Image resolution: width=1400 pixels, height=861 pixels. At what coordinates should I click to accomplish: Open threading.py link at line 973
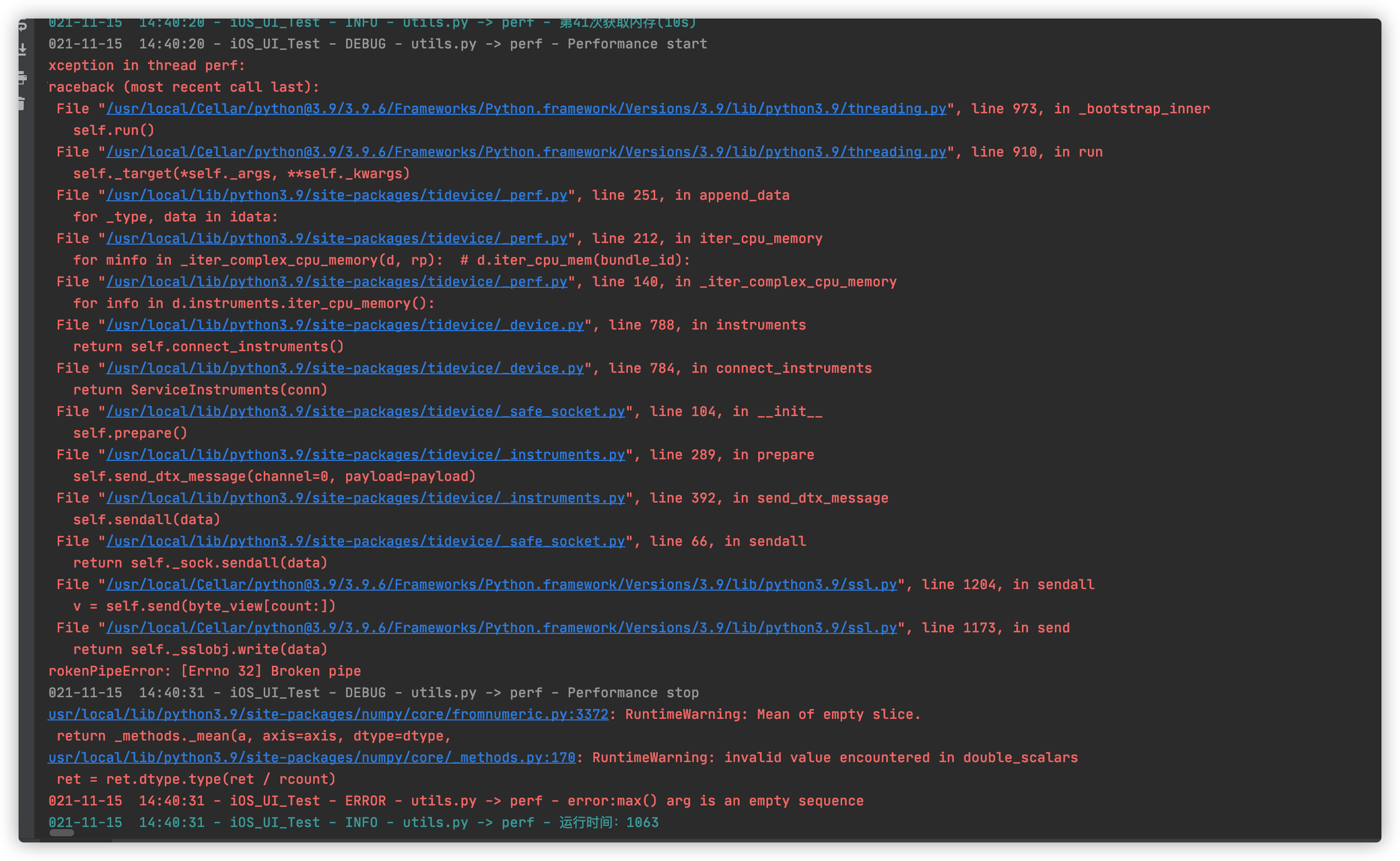click(526, 109)
